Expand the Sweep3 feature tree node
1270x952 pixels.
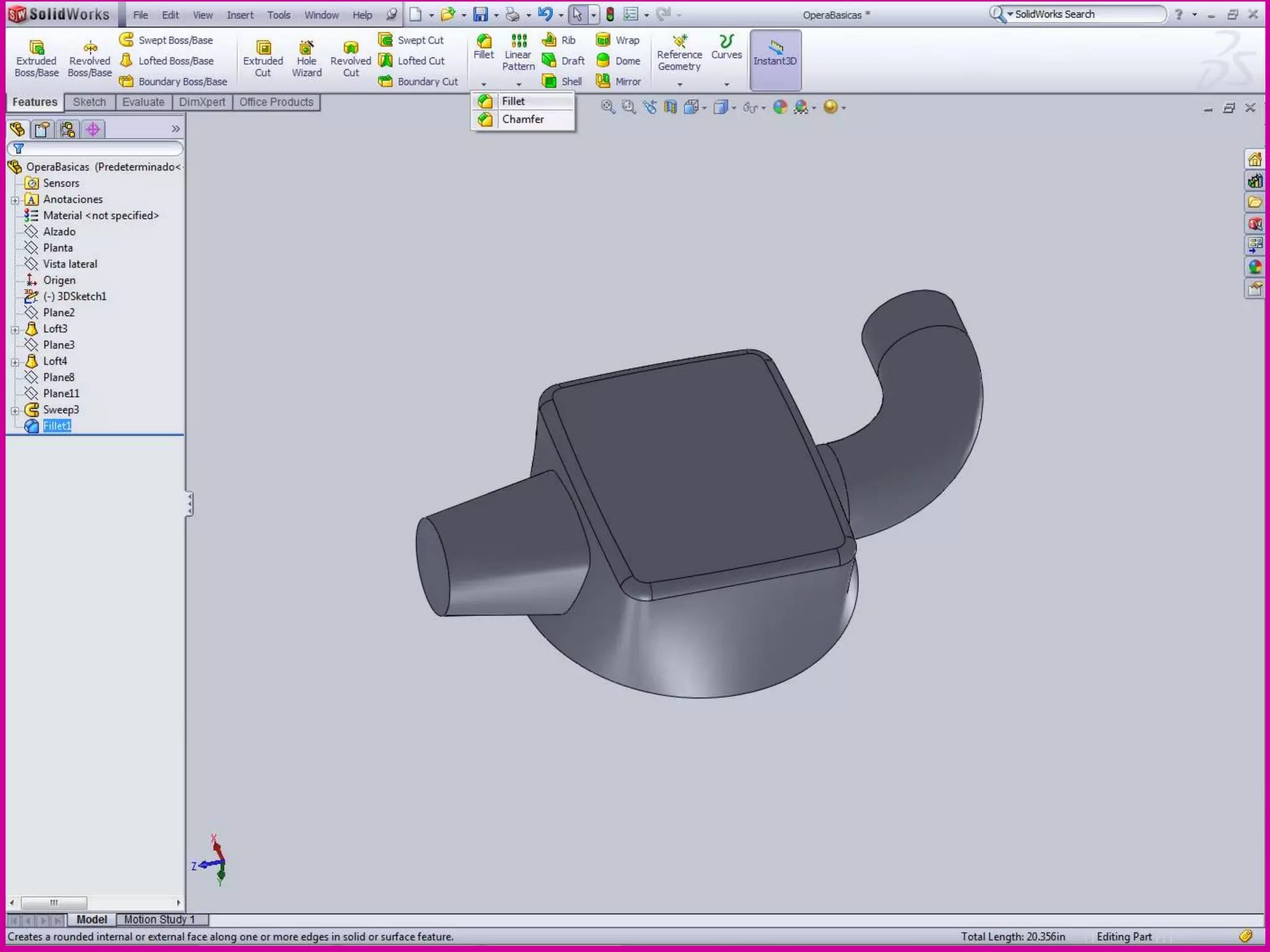(x=15, y=410)
